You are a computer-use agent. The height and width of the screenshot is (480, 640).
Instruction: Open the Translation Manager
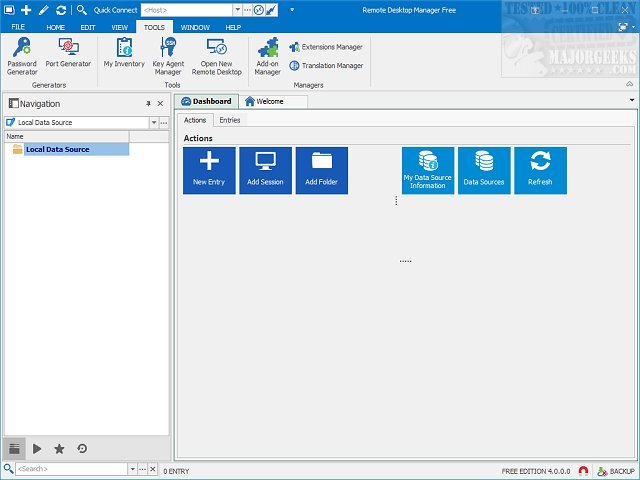pyautogui.click(x=326, y=66)
